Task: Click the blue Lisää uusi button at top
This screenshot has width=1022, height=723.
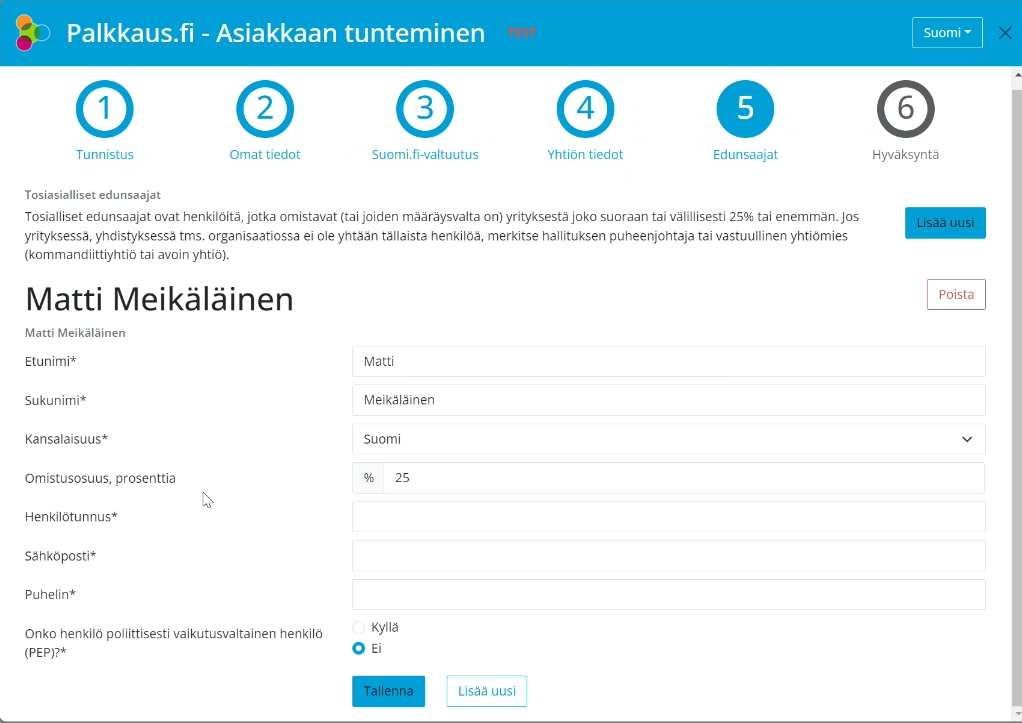Action: [944, 223]
